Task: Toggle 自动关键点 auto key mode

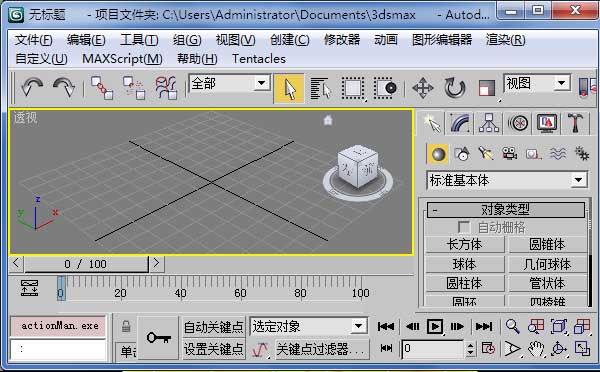Action: (x=214, y=327)
